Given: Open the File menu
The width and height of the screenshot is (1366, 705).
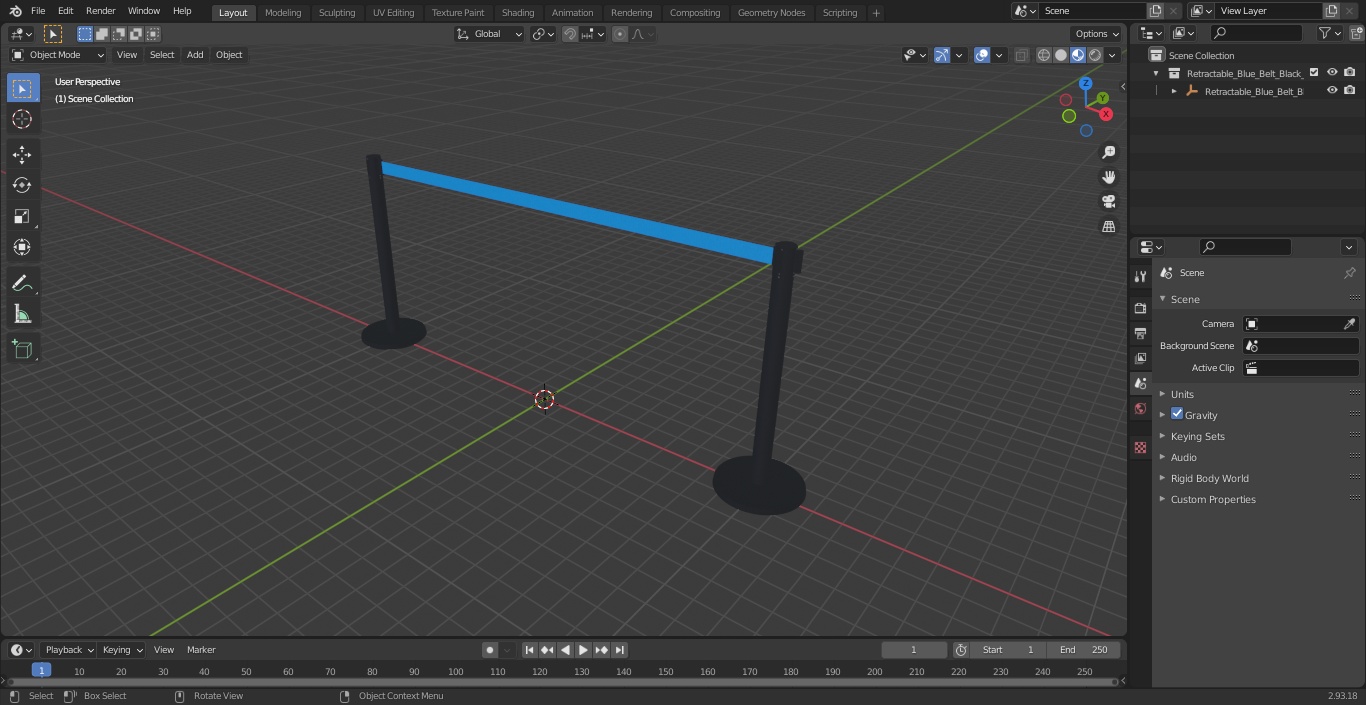Looking at the screenshot, I should pos(38,11).
